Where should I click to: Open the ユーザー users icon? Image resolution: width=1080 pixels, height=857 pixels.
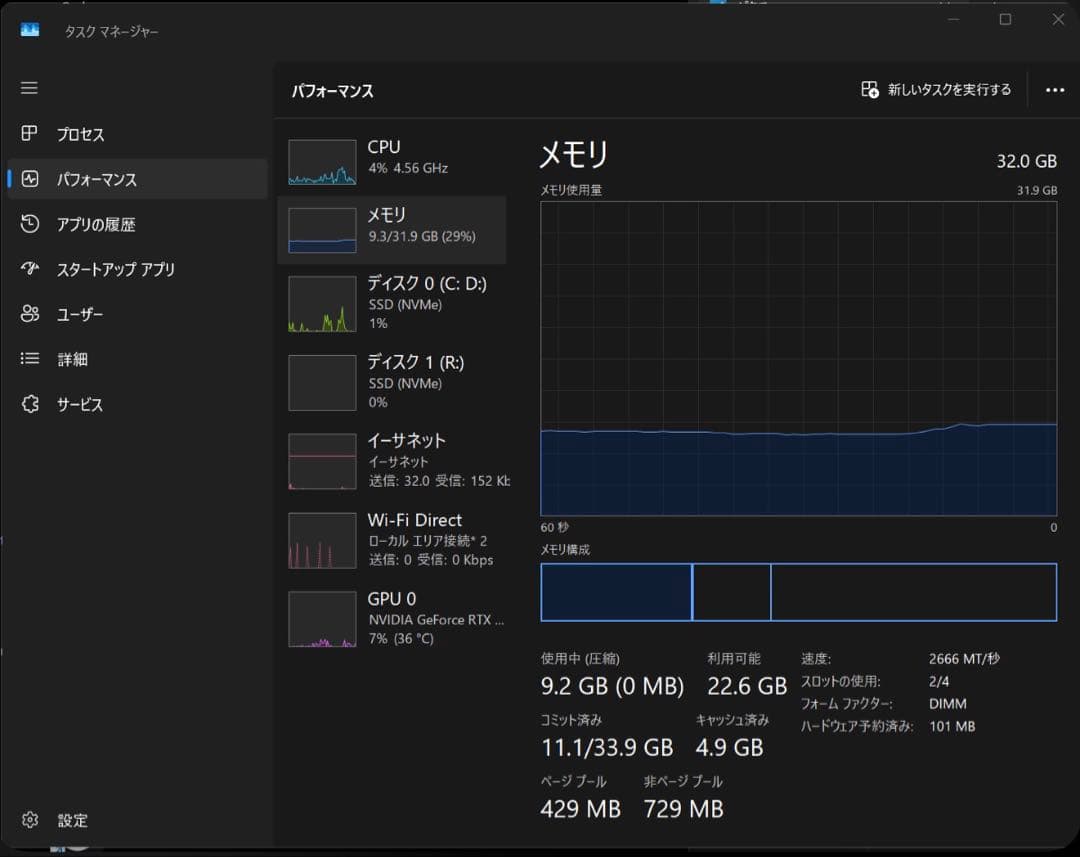[x=30, y=314]
